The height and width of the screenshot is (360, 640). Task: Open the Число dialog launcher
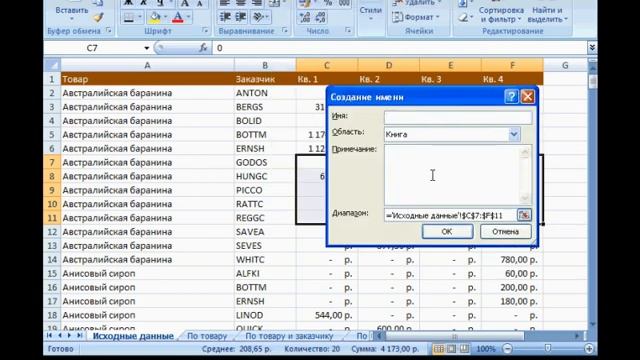click(x=348, y=31)
